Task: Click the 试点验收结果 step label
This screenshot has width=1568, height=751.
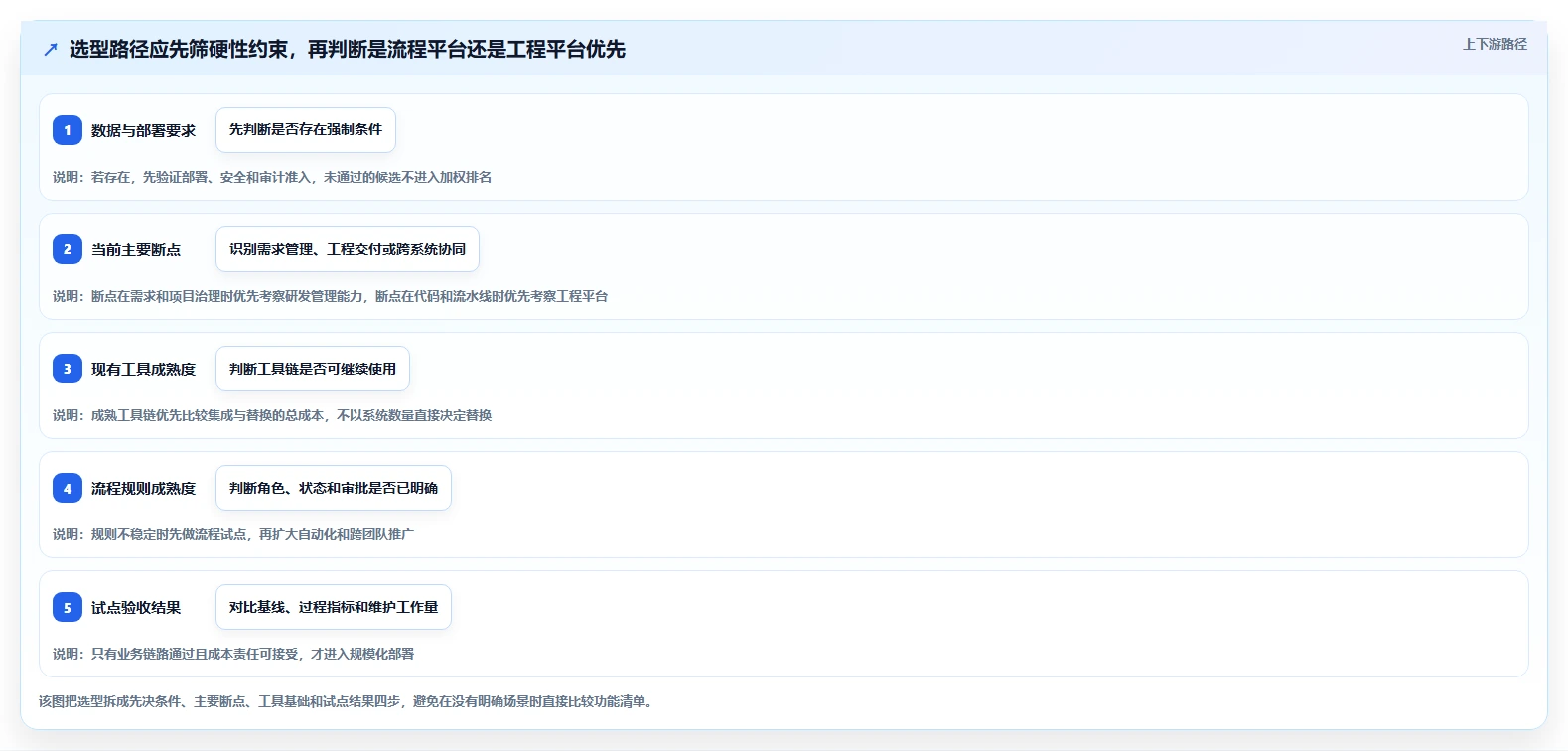Action: click(x=136, y=607)
